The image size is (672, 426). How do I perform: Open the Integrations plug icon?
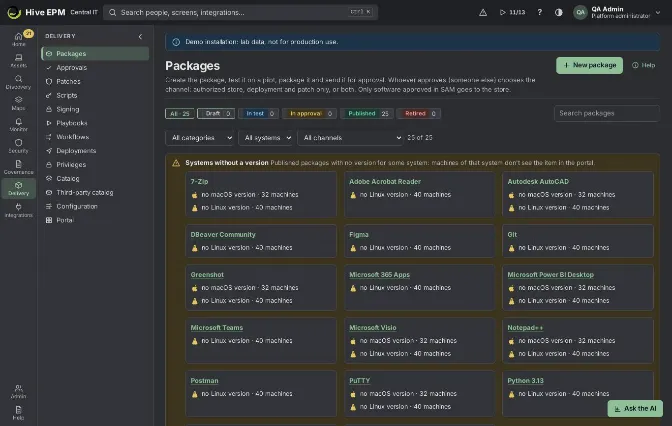click(18, 210)
